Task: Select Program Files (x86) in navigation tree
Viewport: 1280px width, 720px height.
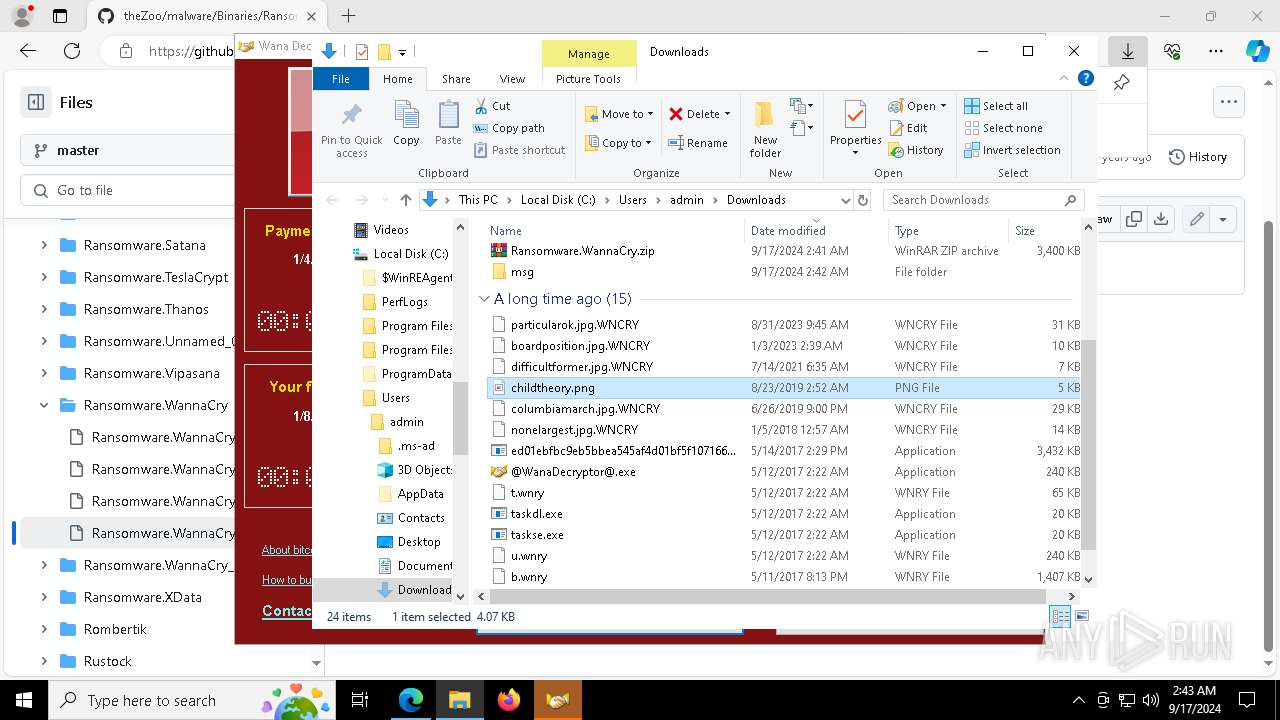Action: coord(417,350)
